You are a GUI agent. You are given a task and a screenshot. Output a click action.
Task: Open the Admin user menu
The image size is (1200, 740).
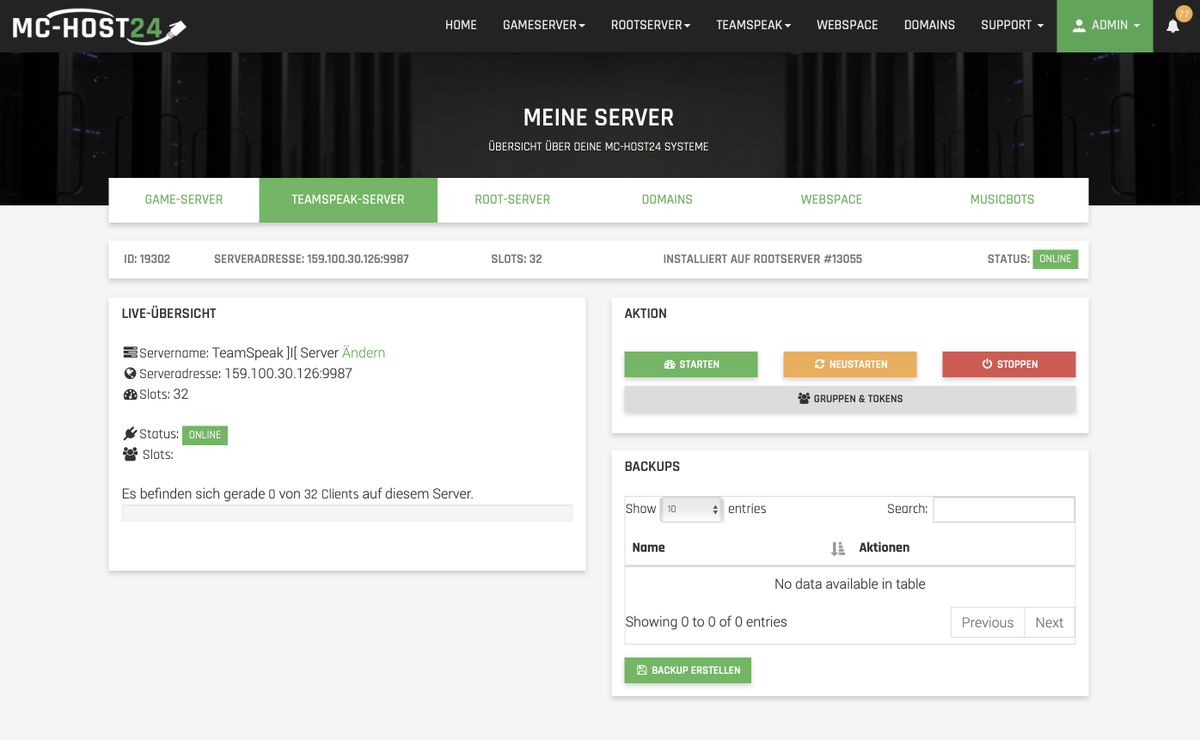coord(1105,26)
